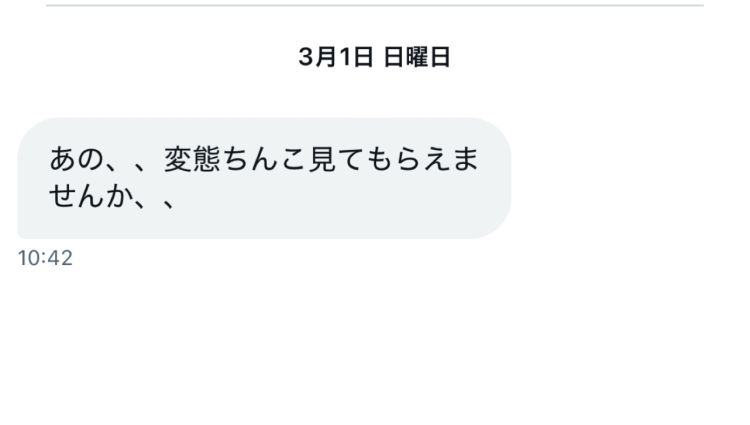Click the kanji 変態 in the message
The height and width of the screenshot is (425, 750).
[x=192, y=159]
